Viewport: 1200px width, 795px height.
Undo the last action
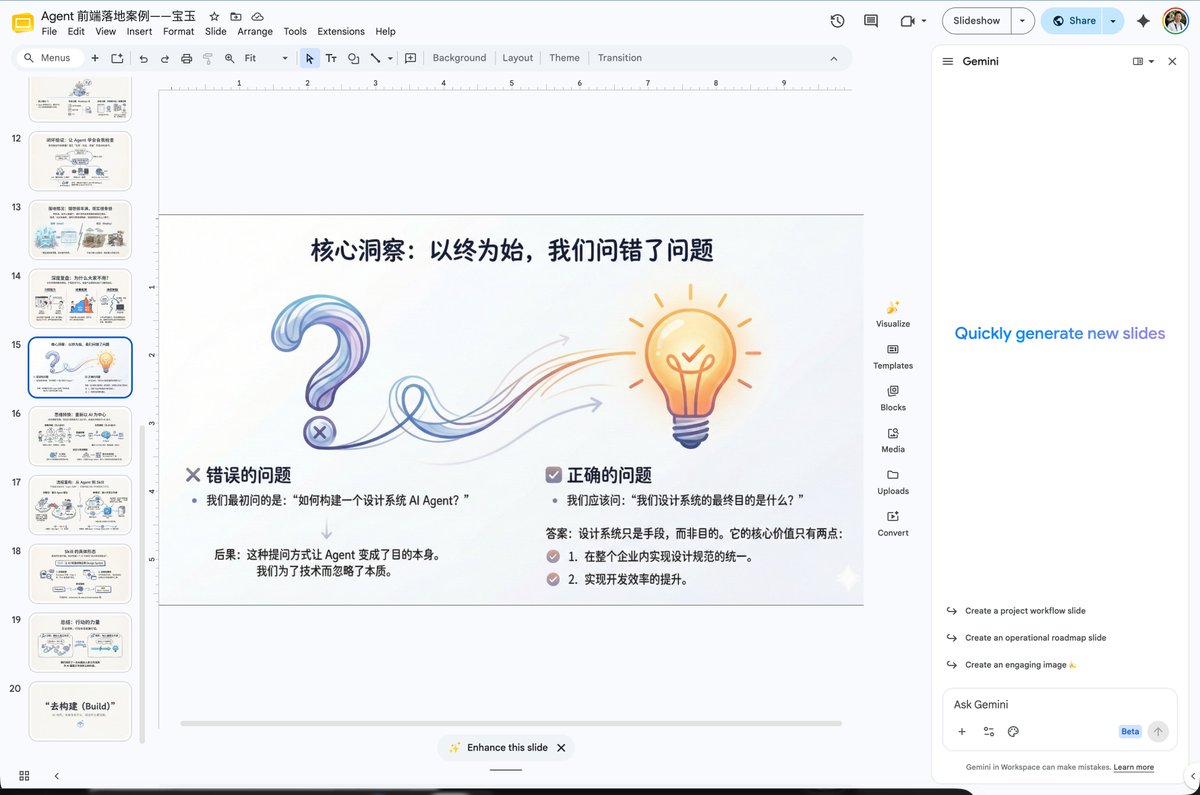pyautogui.click(x=143, y=58)
